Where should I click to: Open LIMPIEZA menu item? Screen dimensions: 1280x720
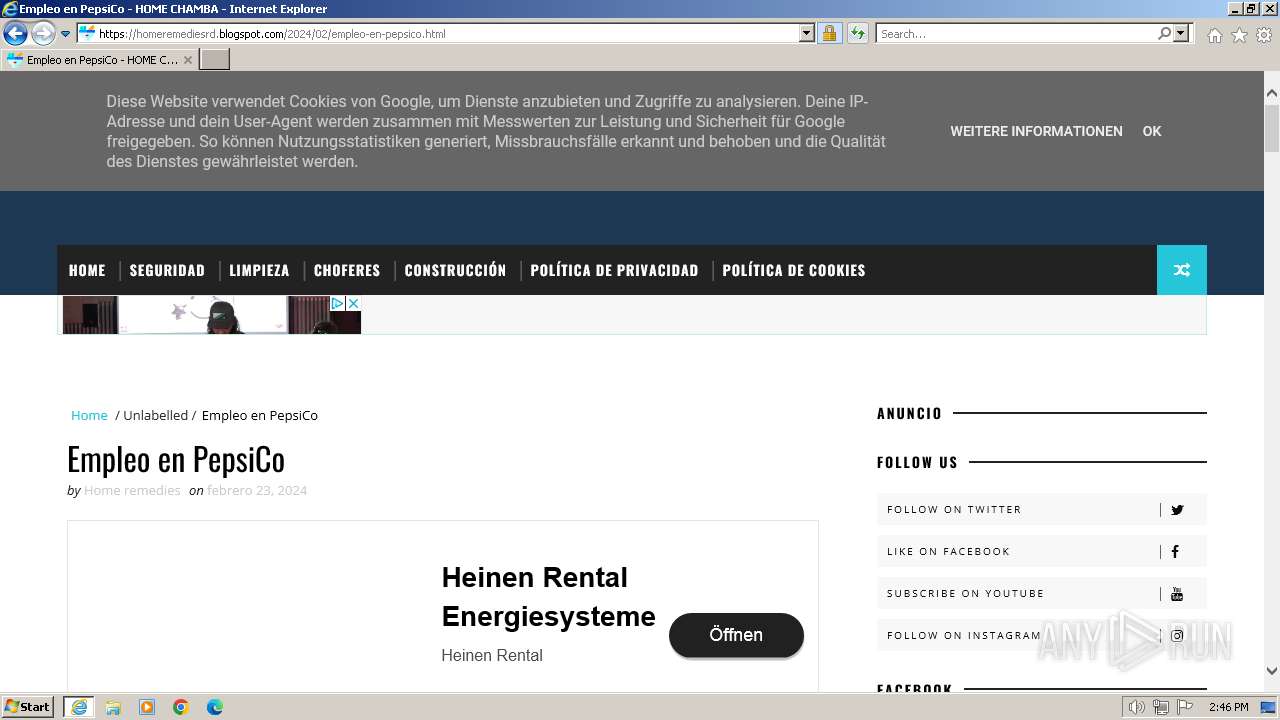[x=259, y=270]
